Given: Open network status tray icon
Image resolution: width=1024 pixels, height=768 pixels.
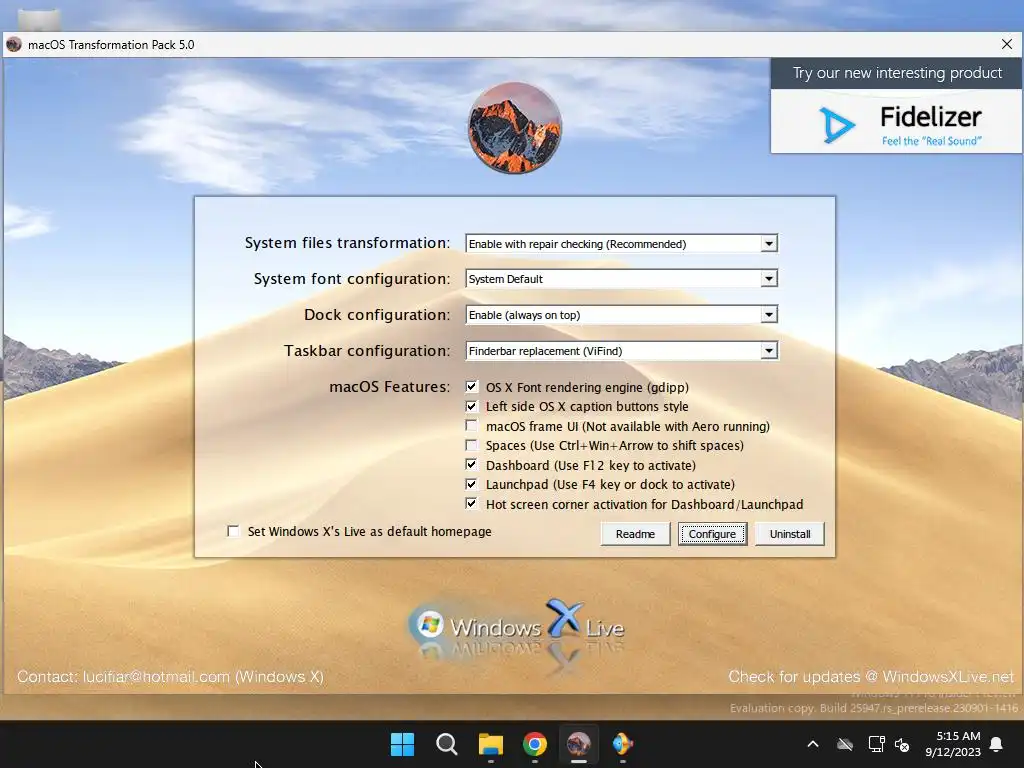Looking at the screenshot, I should 876,744.
